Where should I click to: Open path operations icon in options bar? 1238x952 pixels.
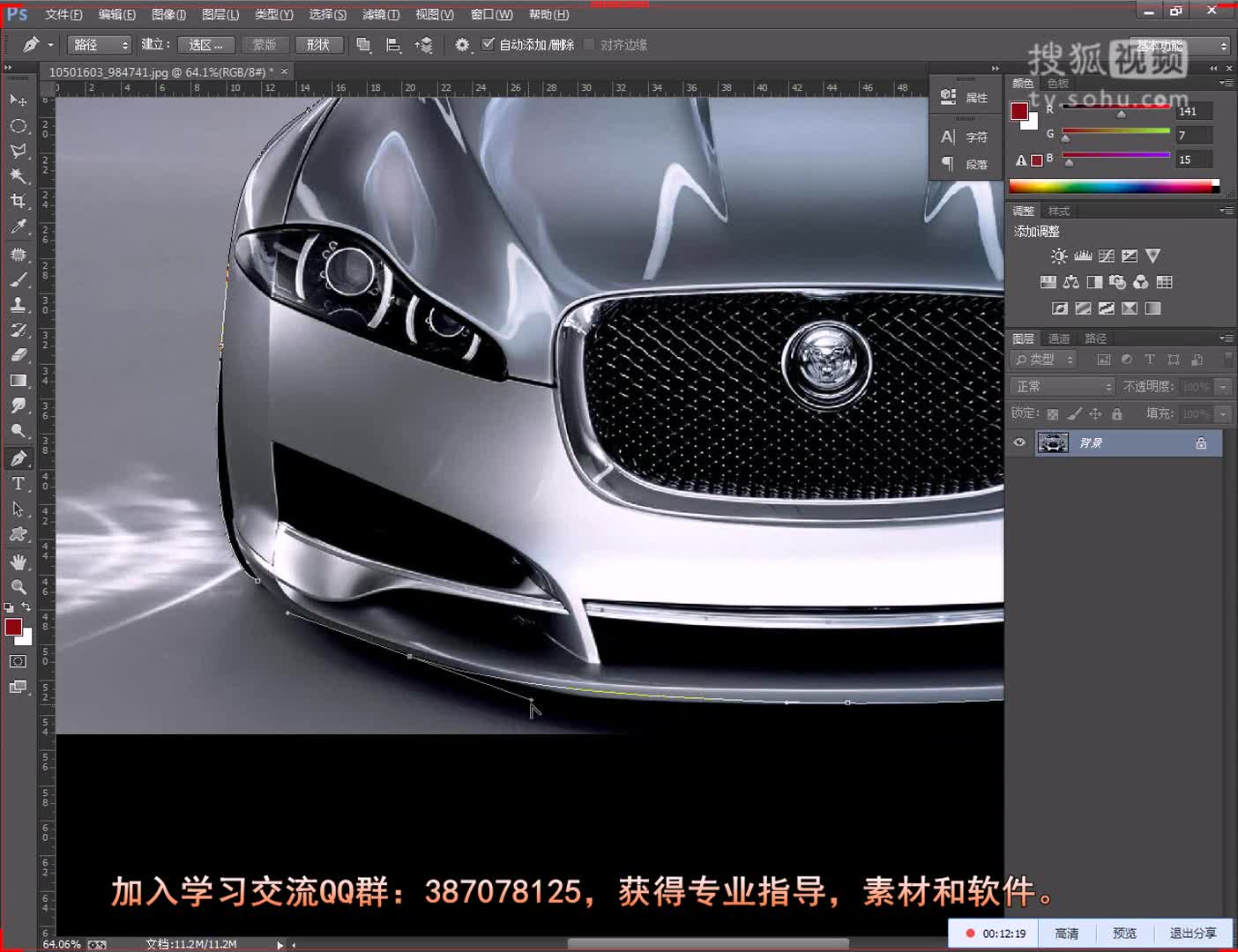coord(363,45)
